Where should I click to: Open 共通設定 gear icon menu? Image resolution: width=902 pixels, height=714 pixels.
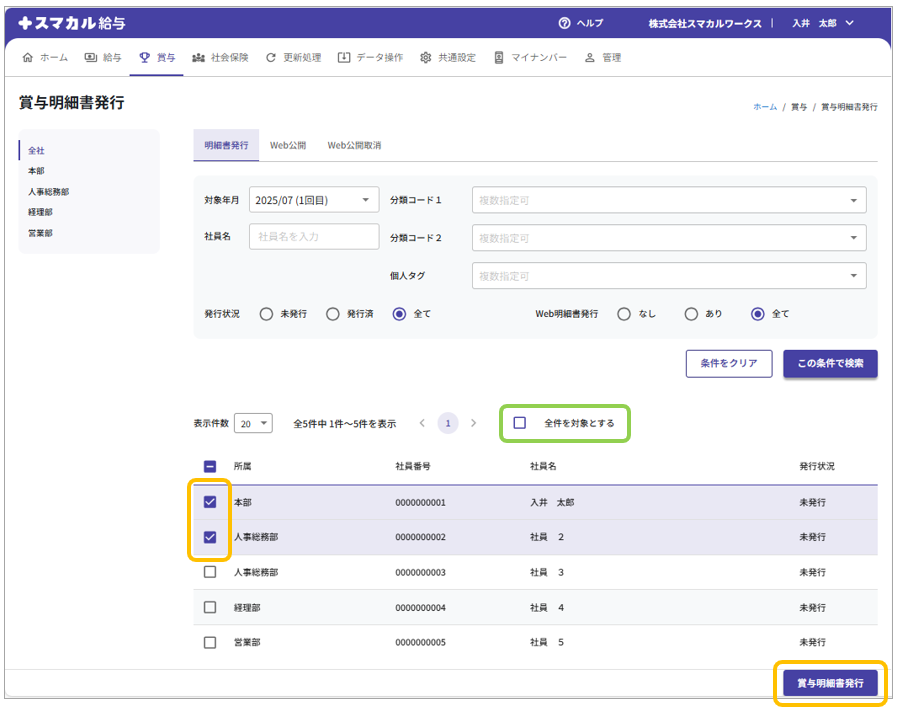tap(426, 58)
